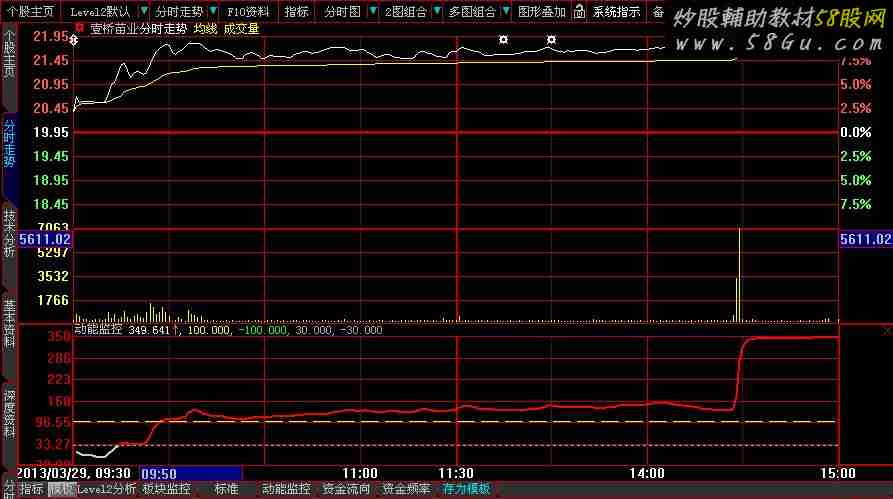Open the dropdown arrow next to Level2默认

(141, 12)
